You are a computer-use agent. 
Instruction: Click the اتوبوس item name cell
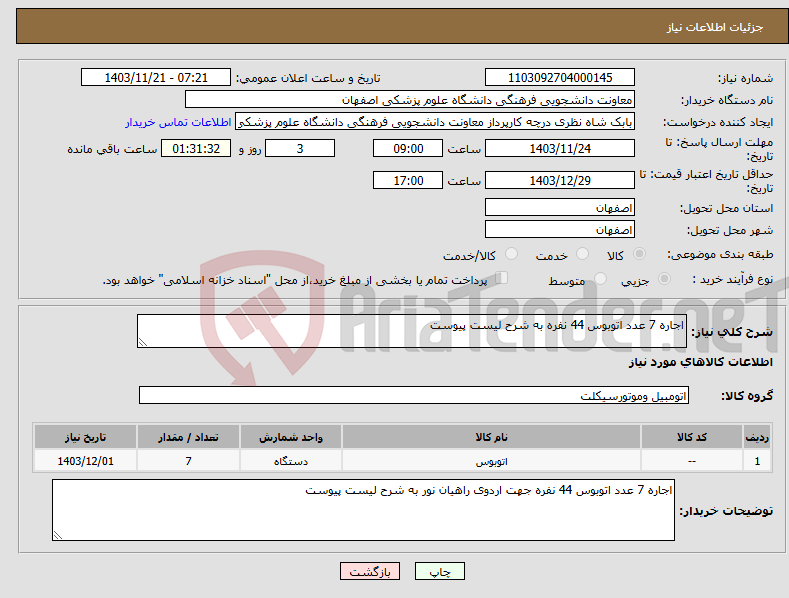coord(491,461)
